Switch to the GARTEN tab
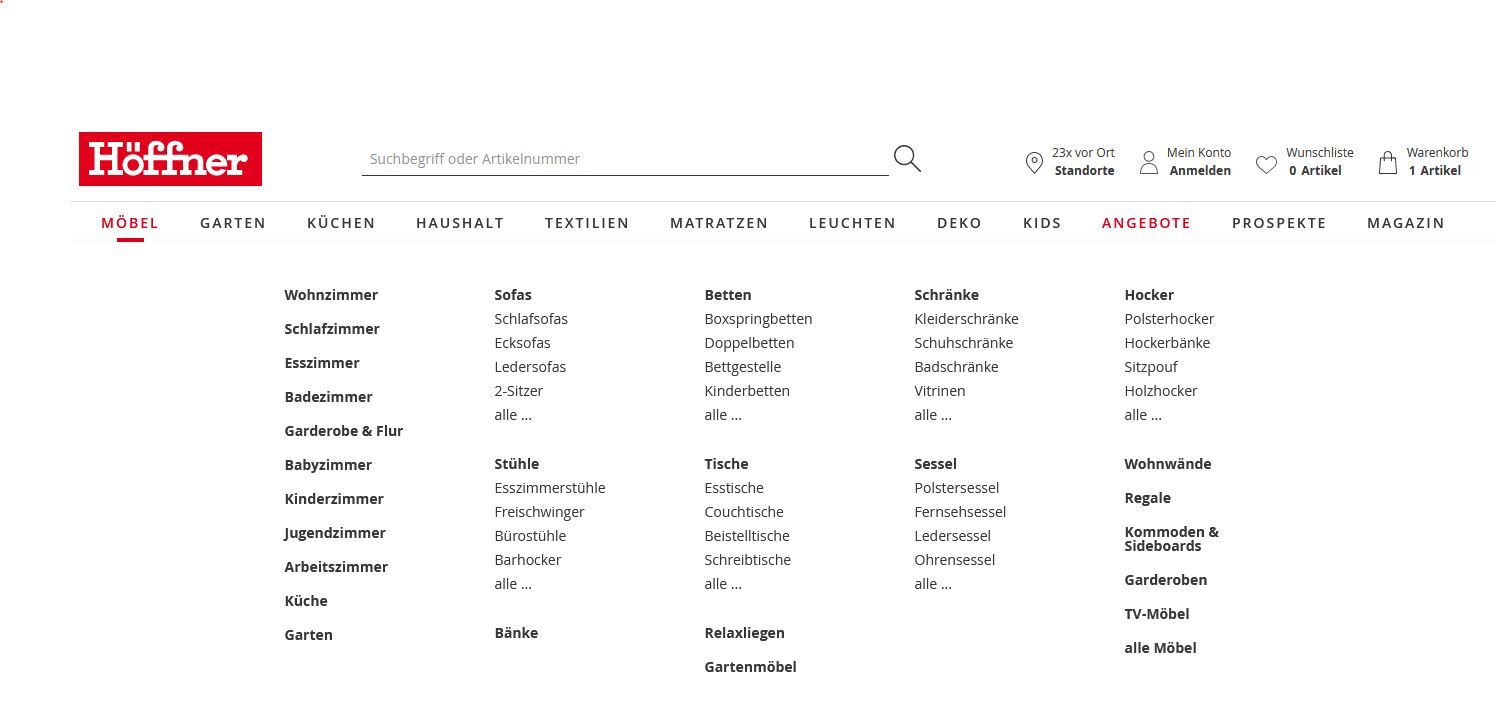This screenshot has height=716, width=1496. pos(232,223)
